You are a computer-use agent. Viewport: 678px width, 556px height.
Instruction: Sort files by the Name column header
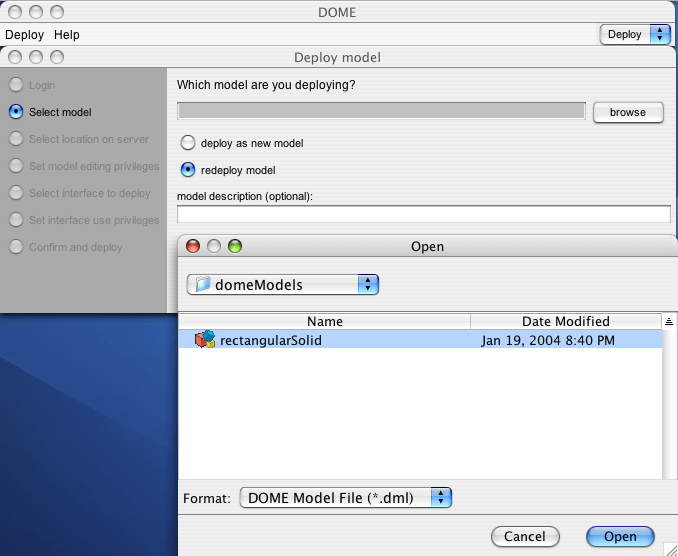coord(325,321)
